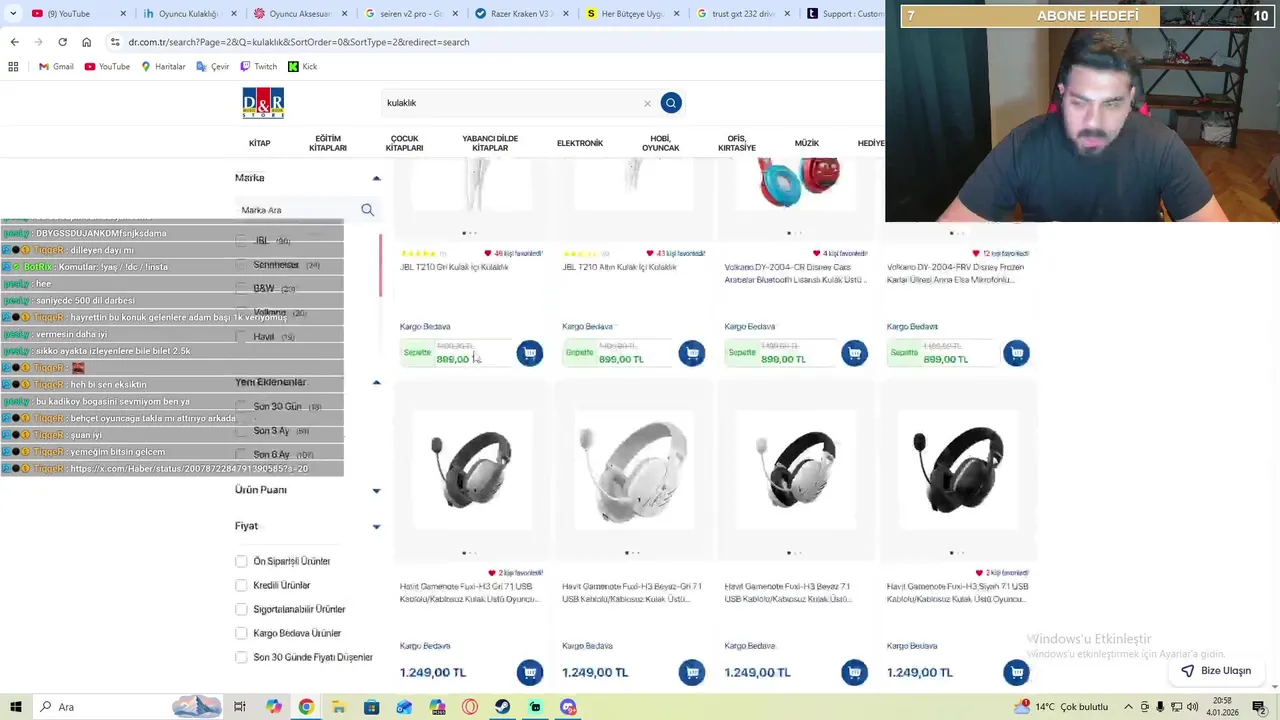Open the tab list dropdown arrow
The width and height of the screenshot is (1280, 720).
(13, 13)
